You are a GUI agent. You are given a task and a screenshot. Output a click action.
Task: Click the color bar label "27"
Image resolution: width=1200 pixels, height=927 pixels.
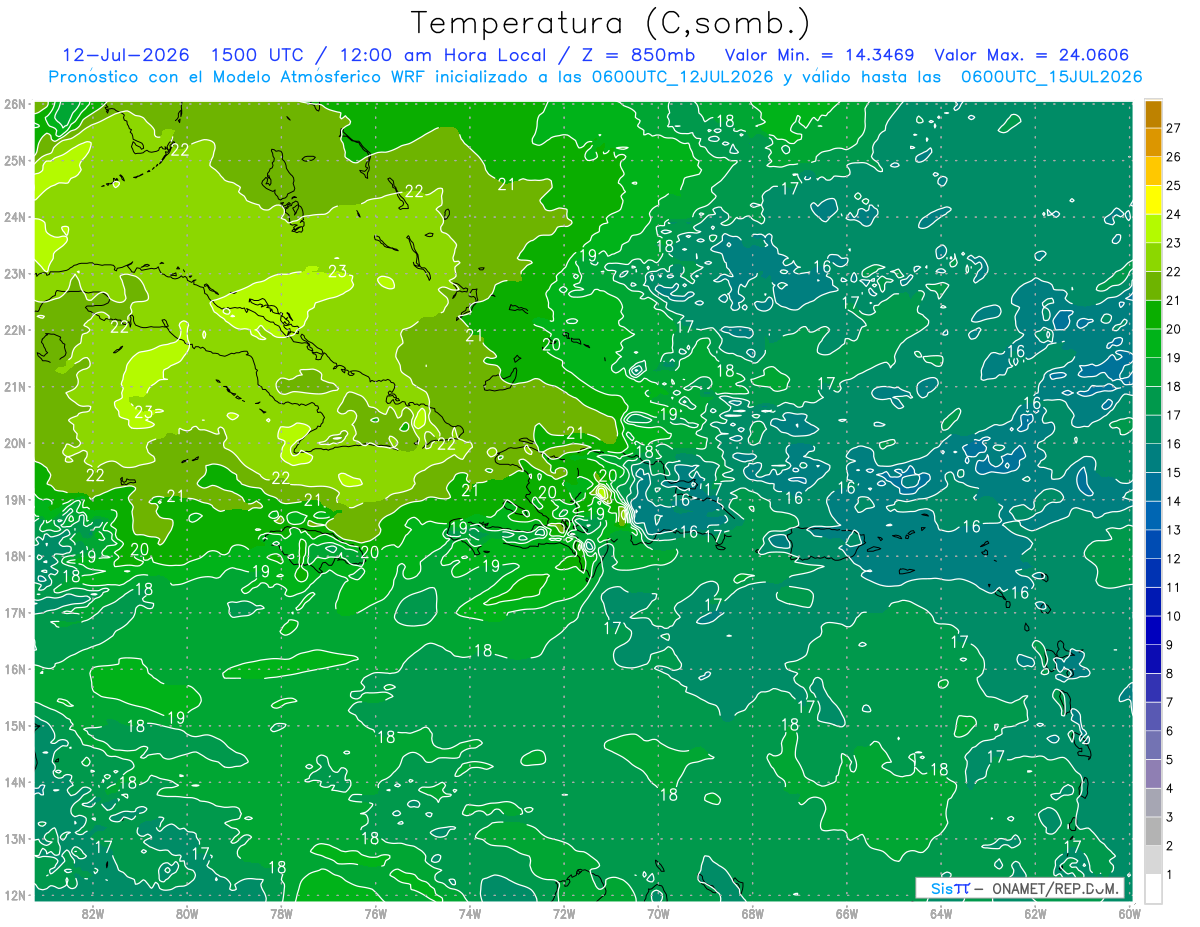click(1174, 128)
